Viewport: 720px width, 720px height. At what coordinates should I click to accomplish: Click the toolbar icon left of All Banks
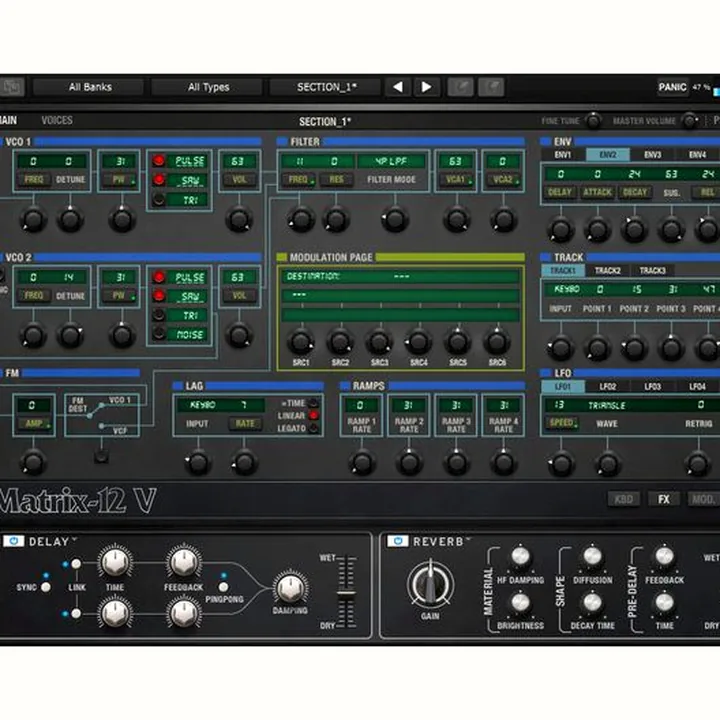(12, 87)
